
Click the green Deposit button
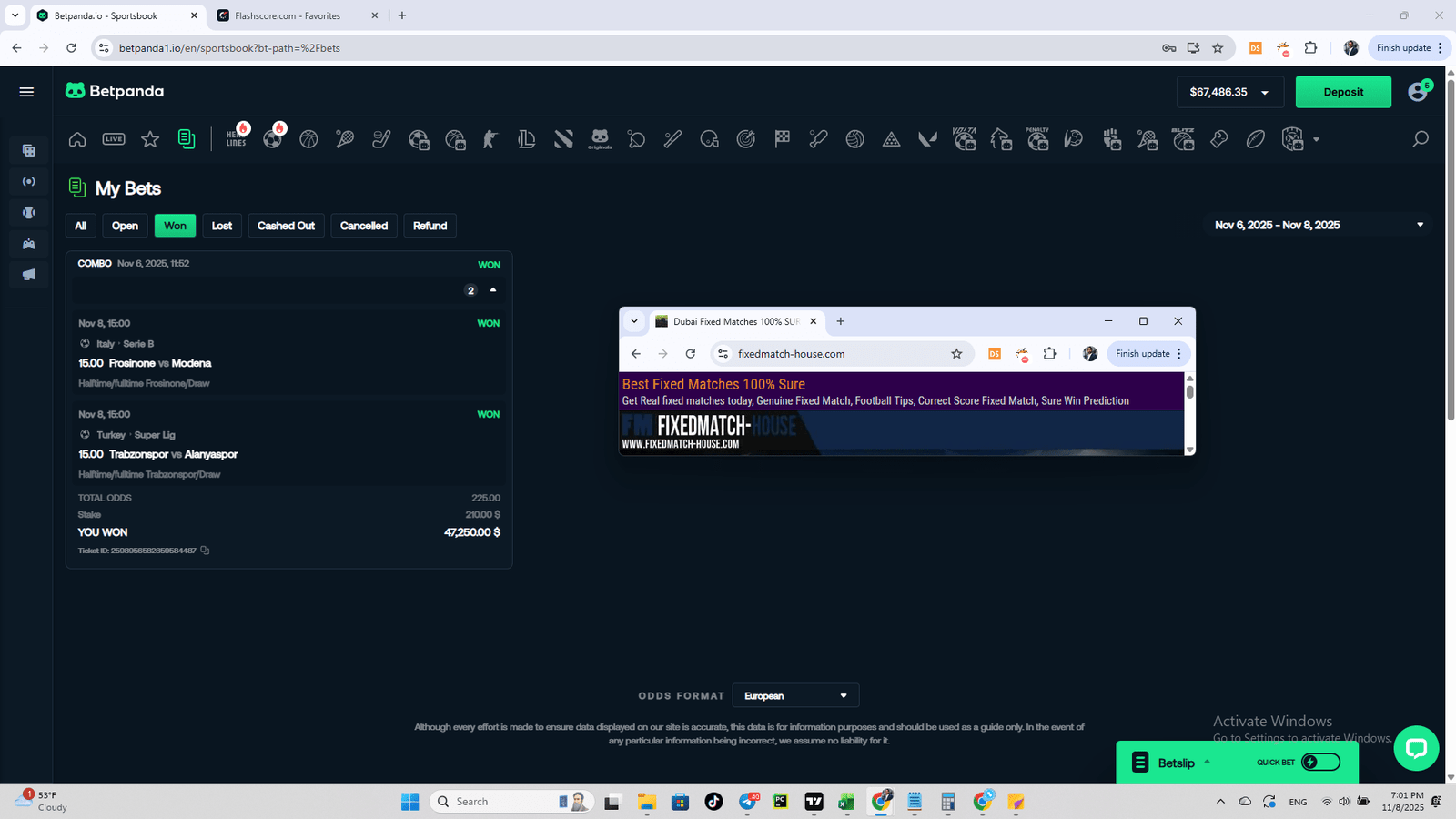pos(1343,92)
